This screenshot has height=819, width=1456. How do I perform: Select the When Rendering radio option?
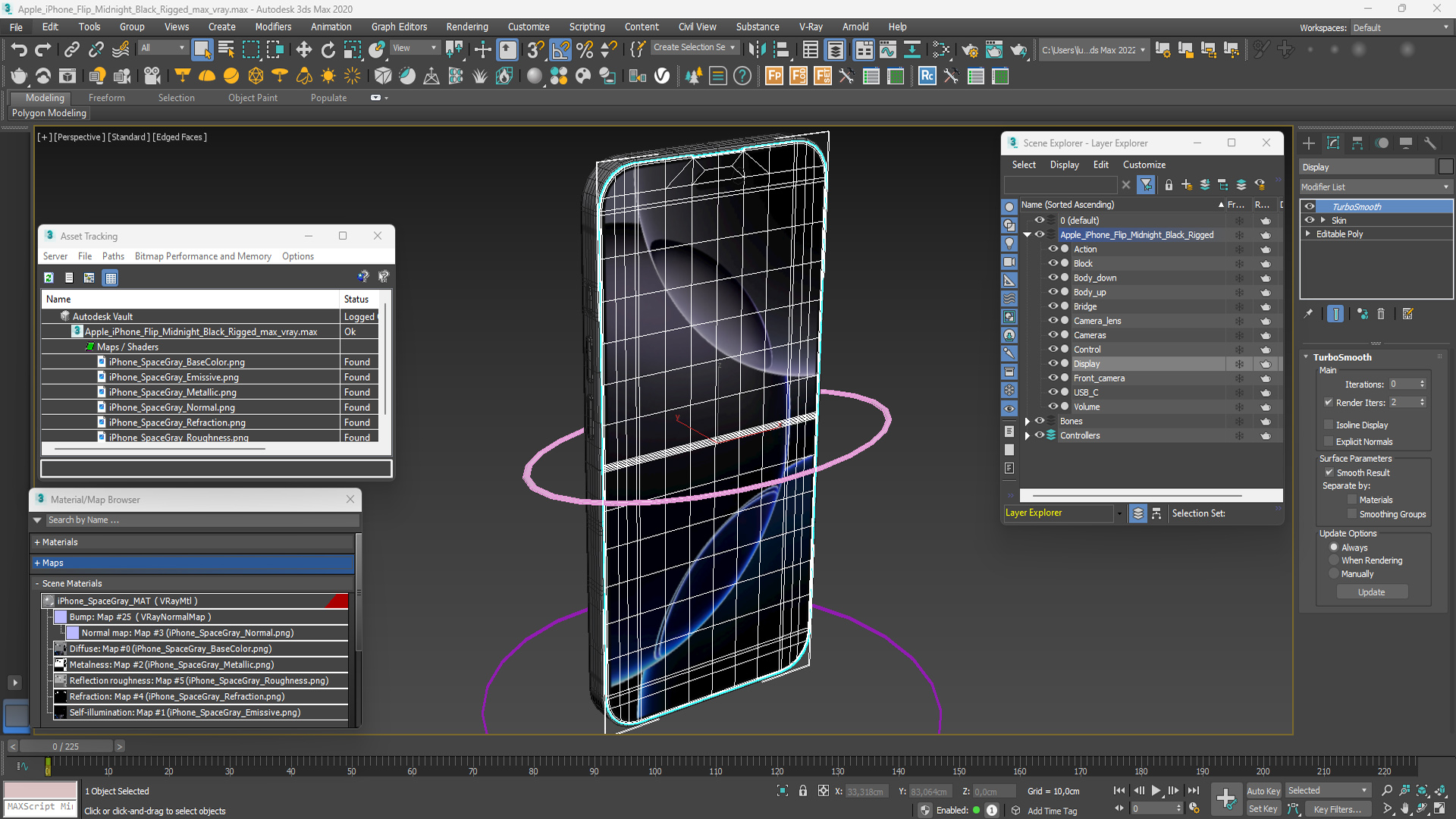point(1334,560)
